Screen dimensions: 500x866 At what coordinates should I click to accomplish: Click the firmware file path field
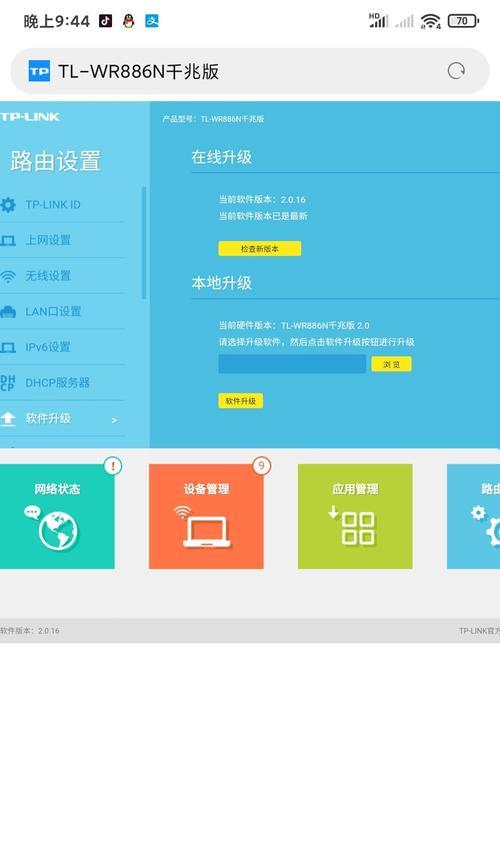(292, 364)
